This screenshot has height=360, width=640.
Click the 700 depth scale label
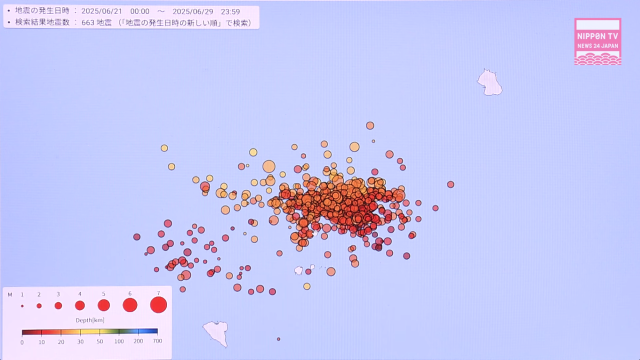158,341
